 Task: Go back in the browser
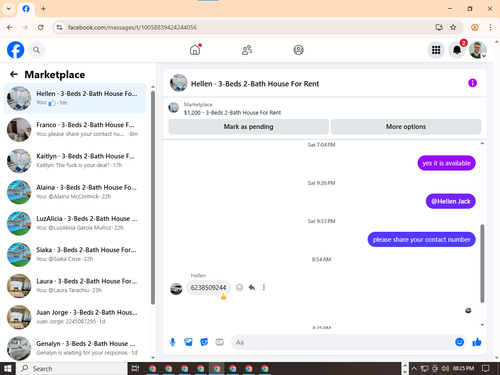(x=10, y=27)
